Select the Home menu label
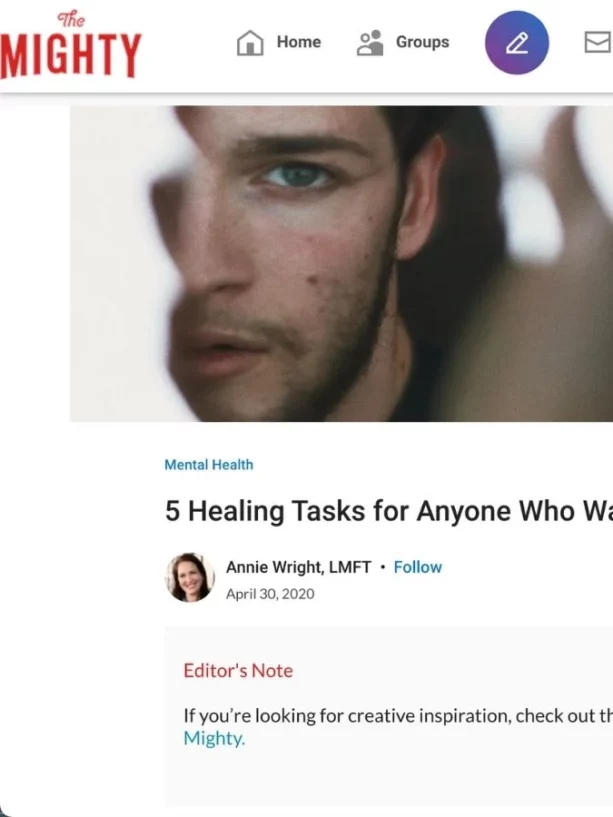This screenshot has width=613, height=817. (299, 42)
